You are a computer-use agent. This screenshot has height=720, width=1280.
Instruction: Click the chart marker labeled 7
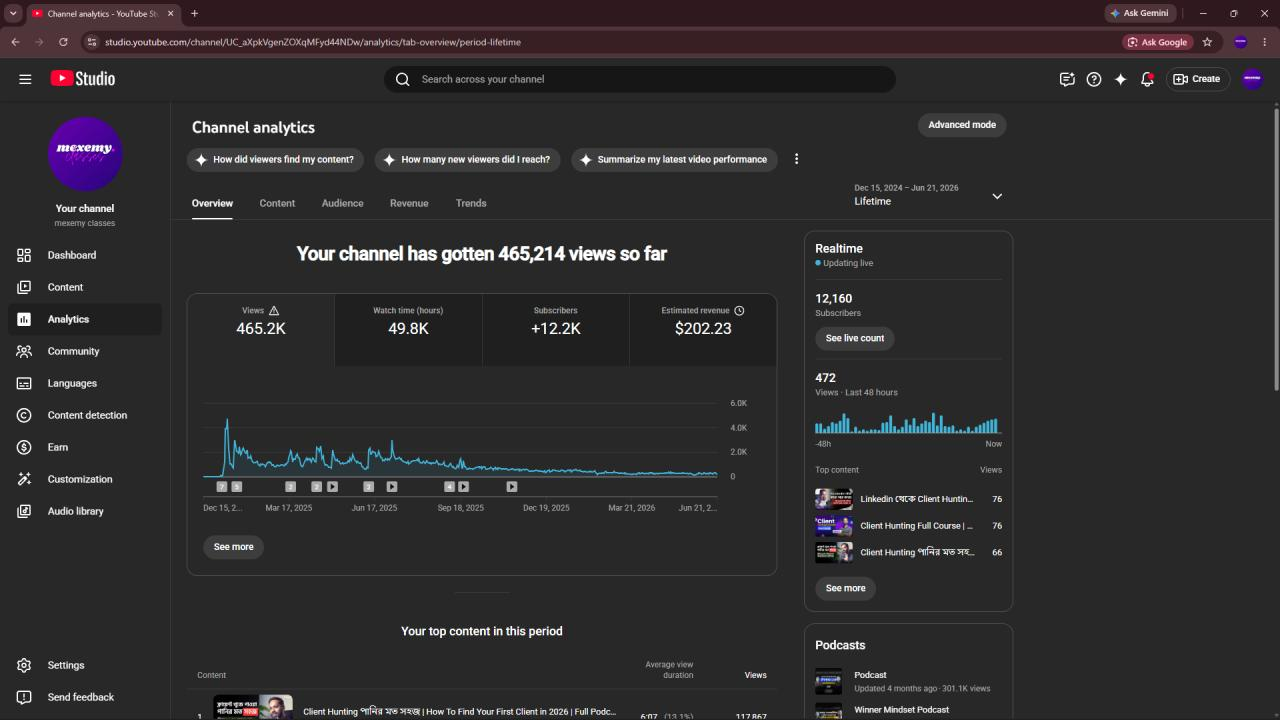222,487
